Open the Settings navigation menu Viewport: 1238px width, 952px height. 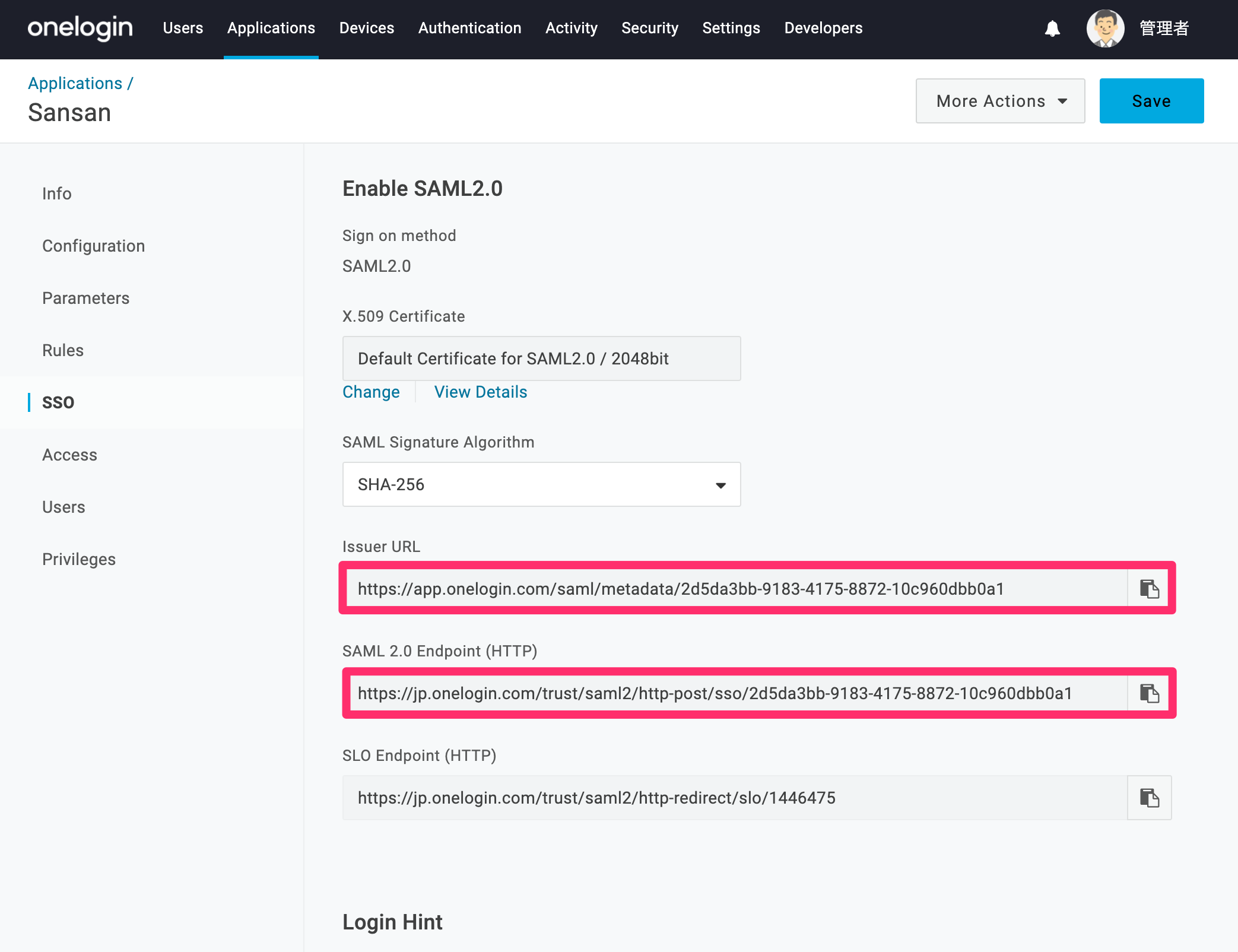pyautogui.click(x=731, y=28)
